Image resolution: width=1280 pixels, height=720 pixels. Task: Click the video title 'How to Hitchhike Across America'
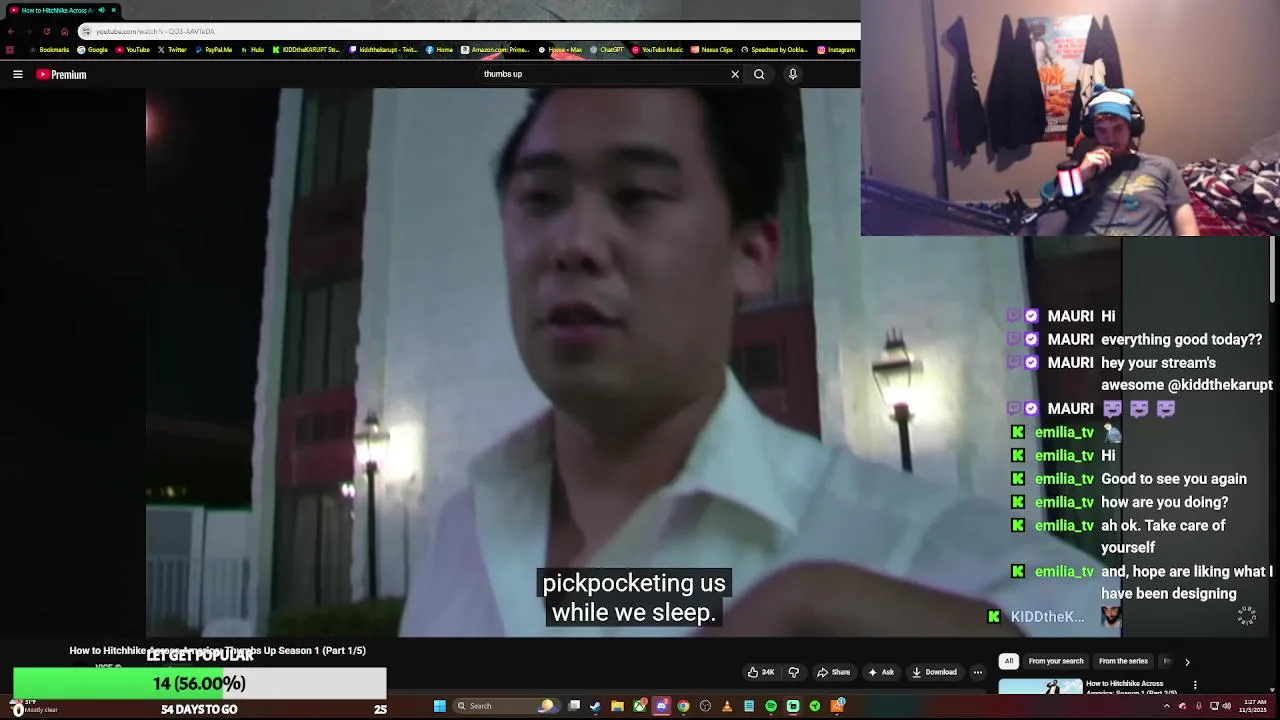217,650
